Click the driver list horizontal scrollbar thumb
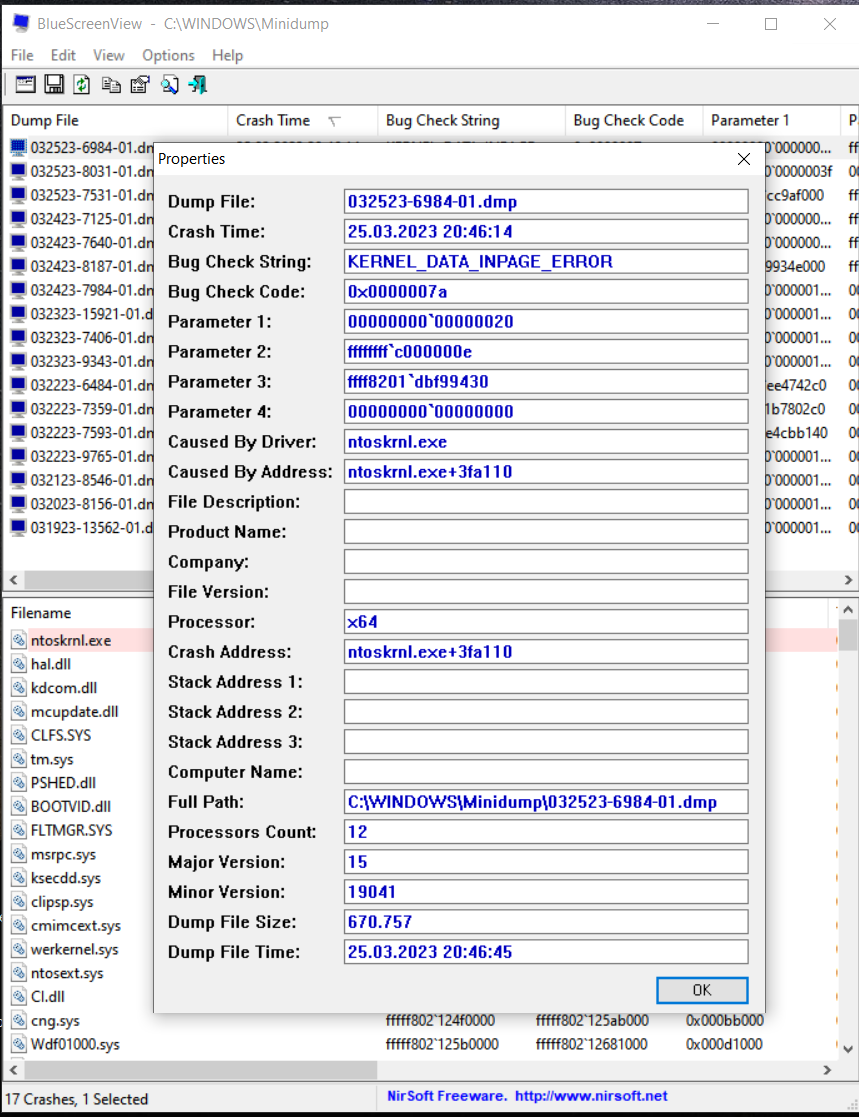859x1117 pixels. (200, 1070)
